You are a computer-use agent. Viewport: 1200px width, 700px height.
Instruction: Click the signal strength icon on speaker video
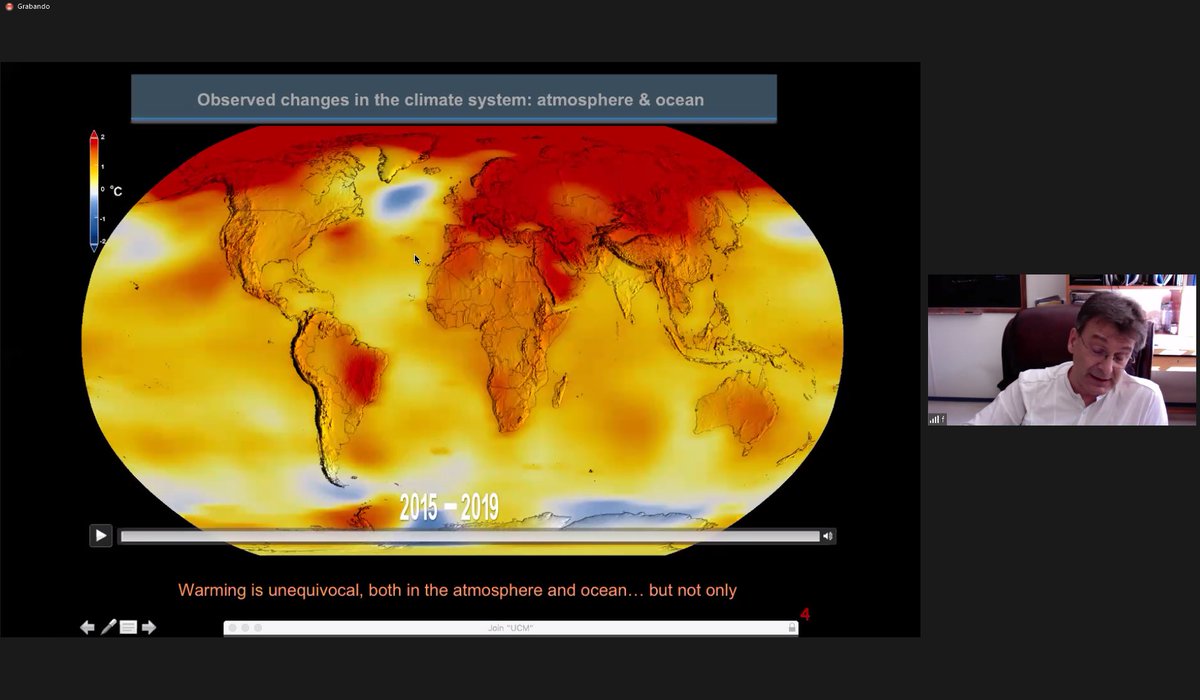point(937,419)
